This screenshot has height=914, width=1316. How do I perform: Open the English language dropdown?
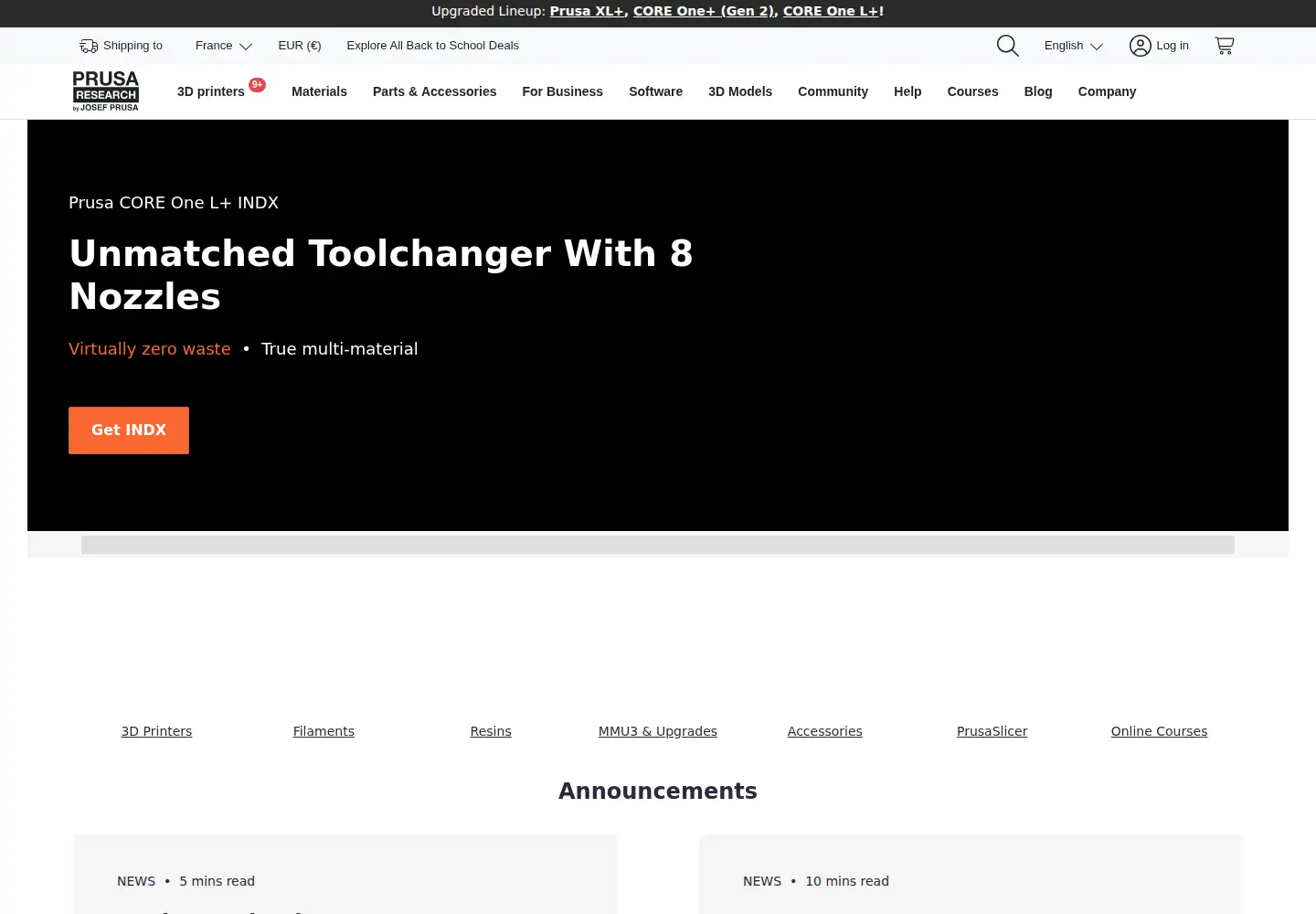click(1074, 46)
